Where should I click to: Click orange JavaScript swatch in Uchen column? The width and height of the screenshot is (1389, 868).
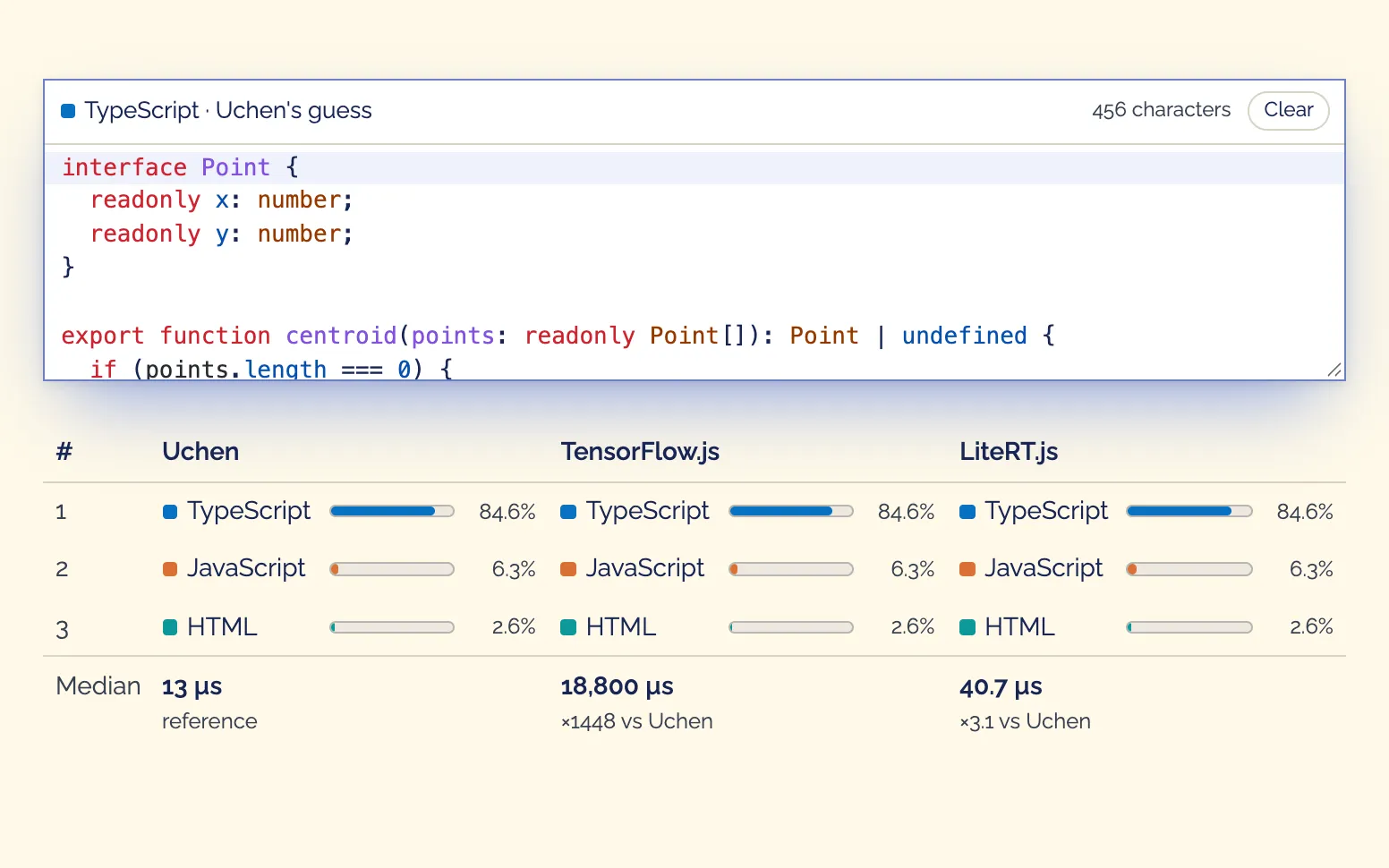[x=170, y=569]
